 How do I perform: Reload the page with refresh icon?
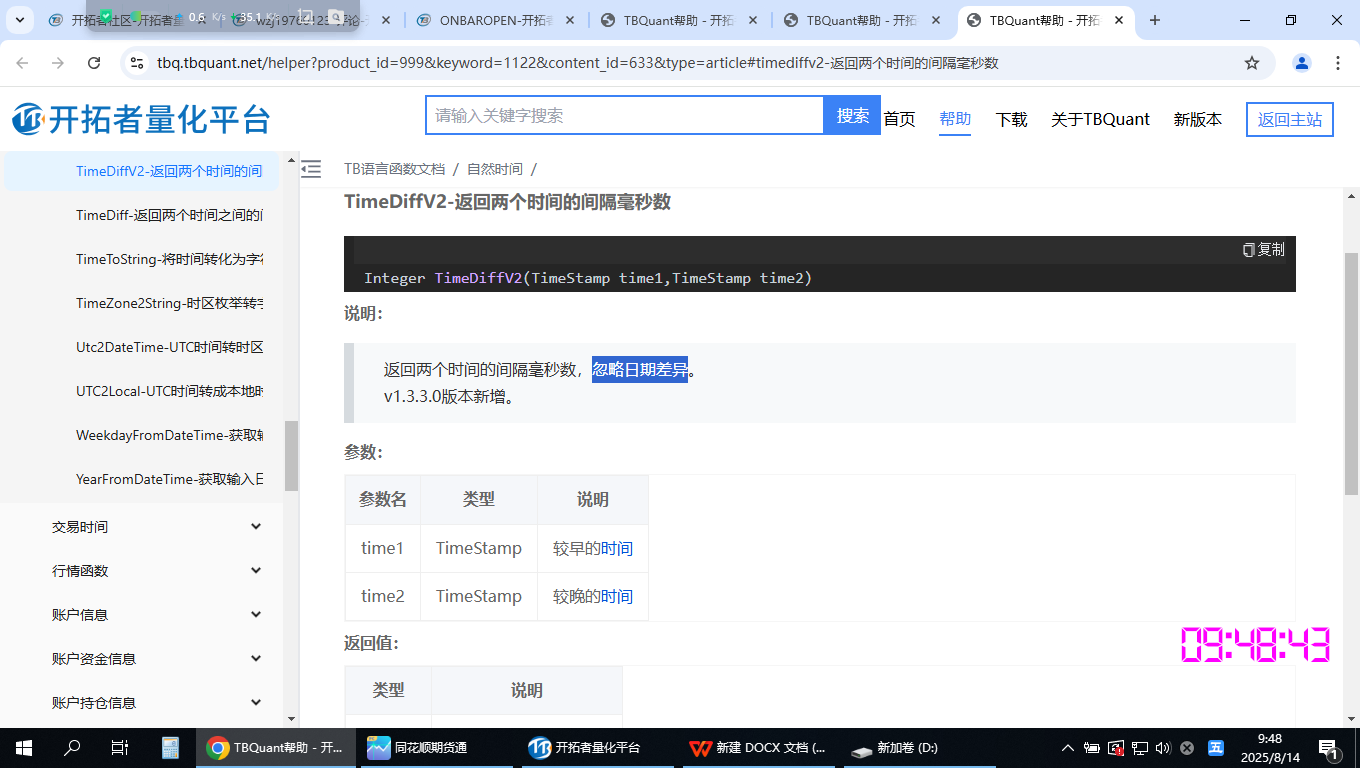coord(94,63)
